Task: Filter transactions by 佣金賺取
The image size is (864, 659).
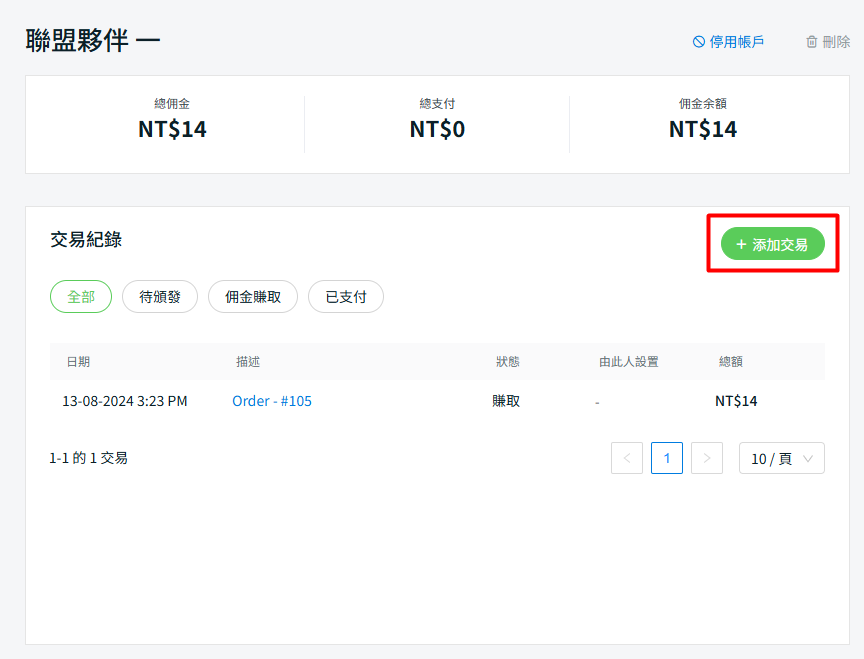Action: [x=253, y=297]
